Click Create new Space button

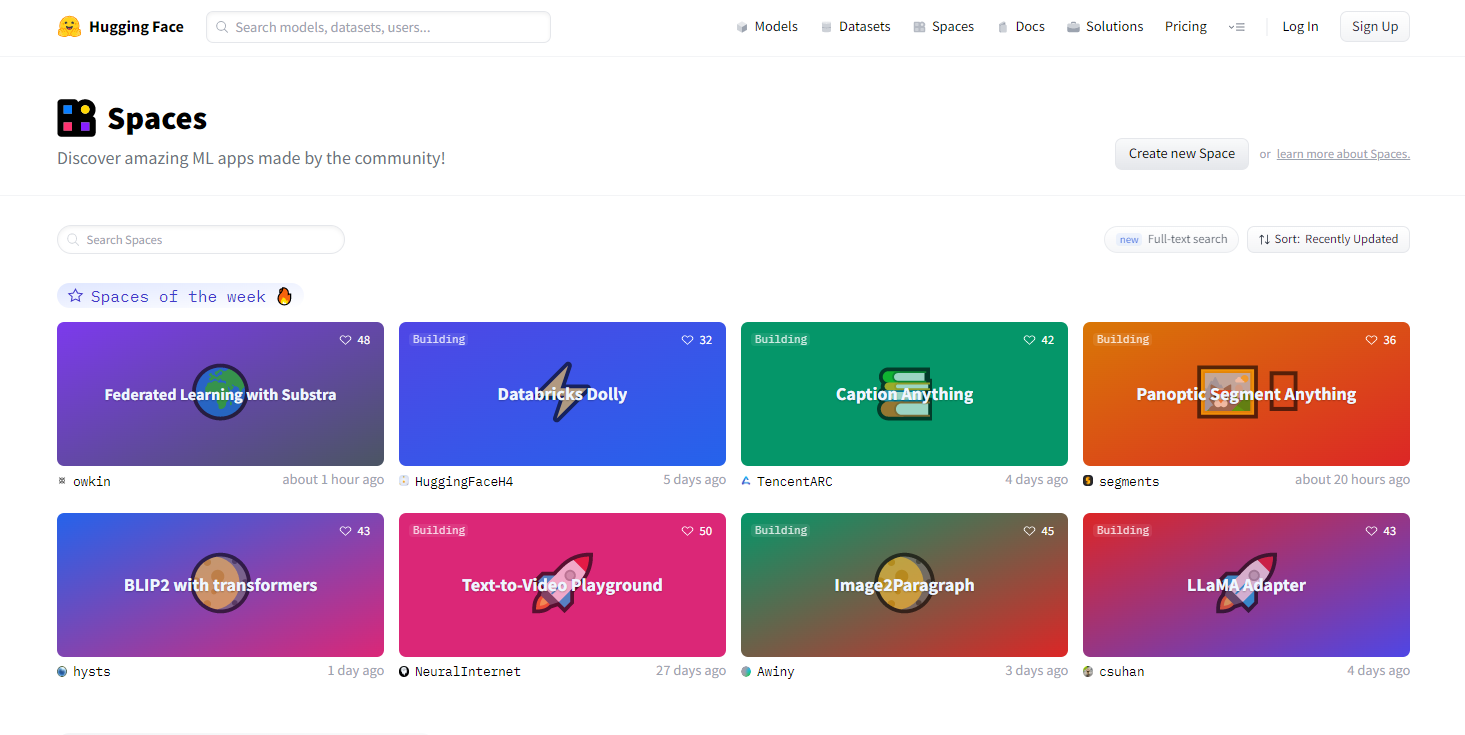(x=1182, y=154)
